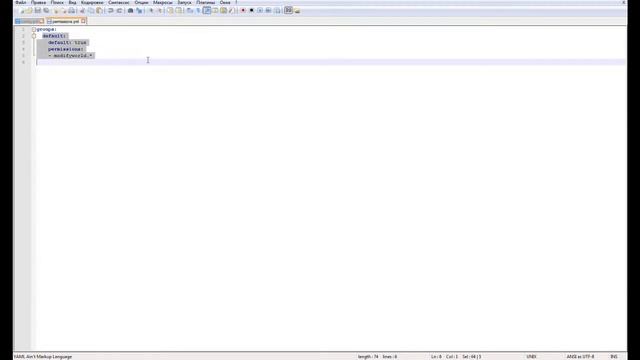The height and width of the screenshot is (360, 640).
Task: Toggle the Function List icon
Action: pos(232,11)
